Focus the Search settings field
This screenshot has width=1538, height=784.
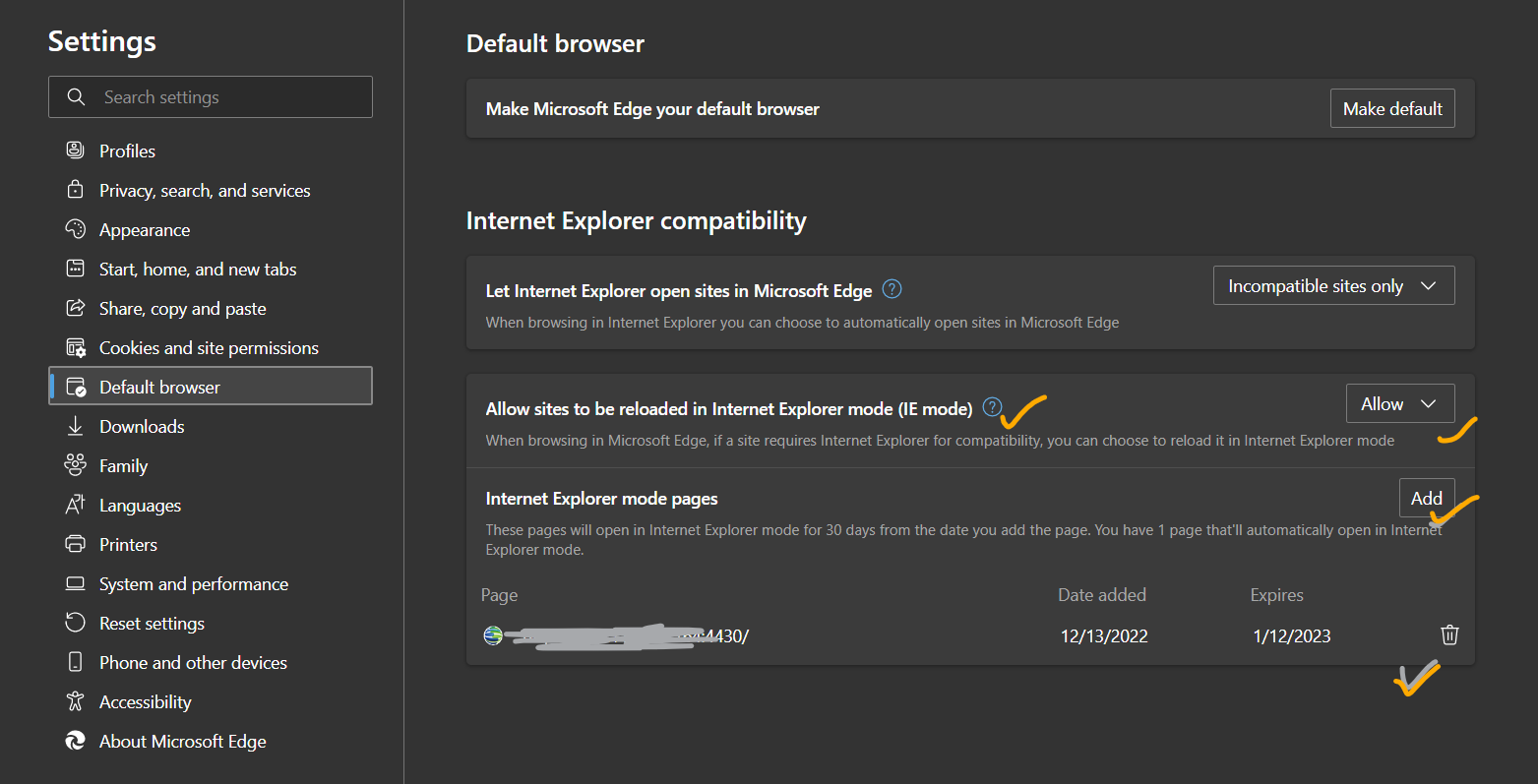pos(211,96)
